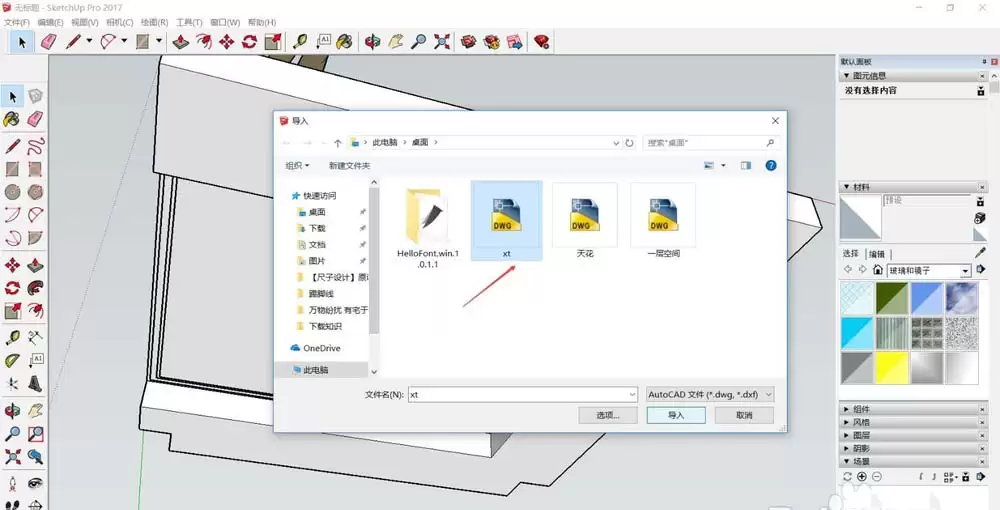Select the Eraser tool in top toolbar
Image resolution: width=1000 pixels, height=510 pixels.
coord(49,42)
